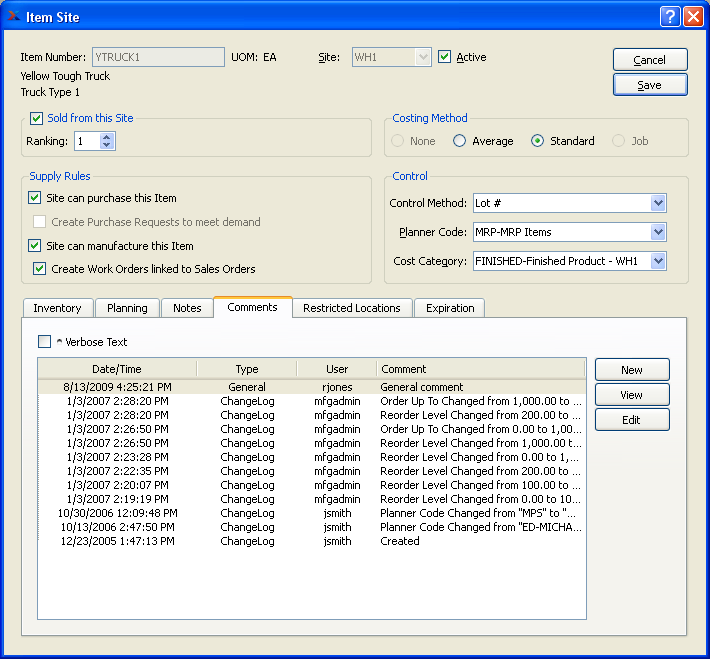The image size is (710, 659).
Task: Toggle the Active checkbox
Action: [x=445, y=57]
